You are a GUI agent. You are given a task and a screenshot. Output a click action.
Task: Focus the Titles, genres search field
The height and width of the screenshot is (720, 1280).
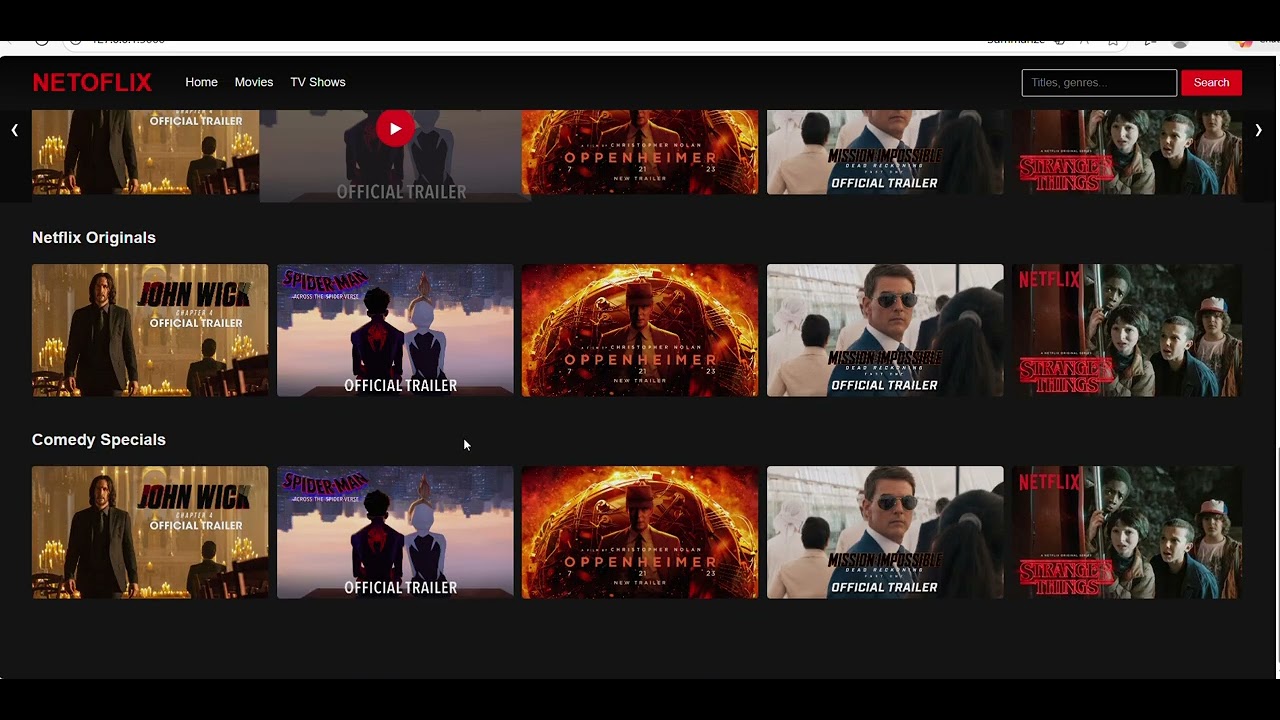pyautogui.click(x=1099, y=83)
